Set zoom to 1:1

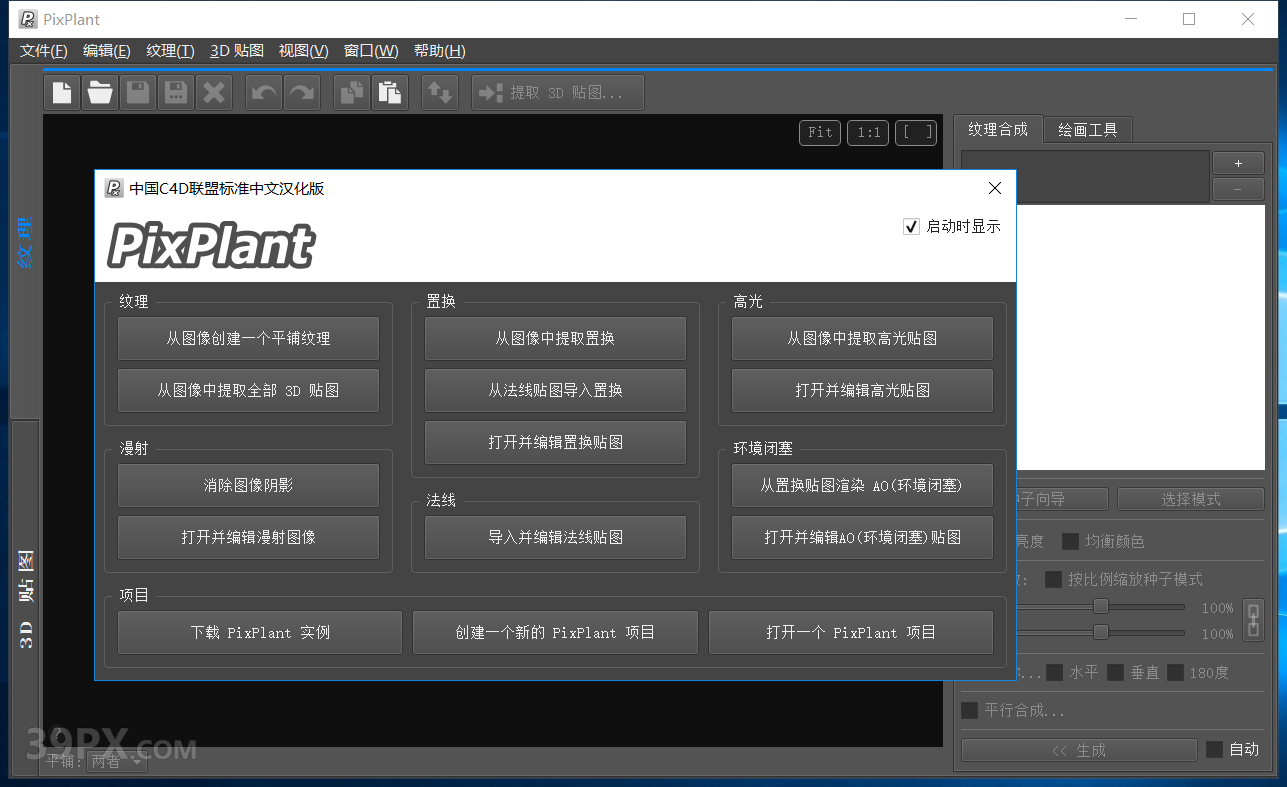click(868, 132)
